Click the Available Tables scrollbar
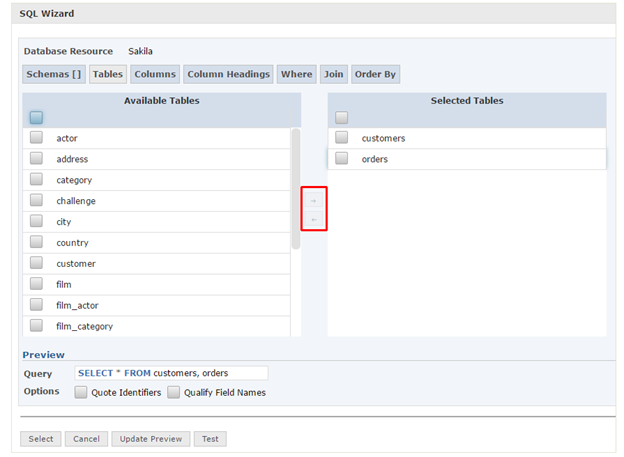Image resolution: width=624 pixels, height=457 pixels. 296,189
